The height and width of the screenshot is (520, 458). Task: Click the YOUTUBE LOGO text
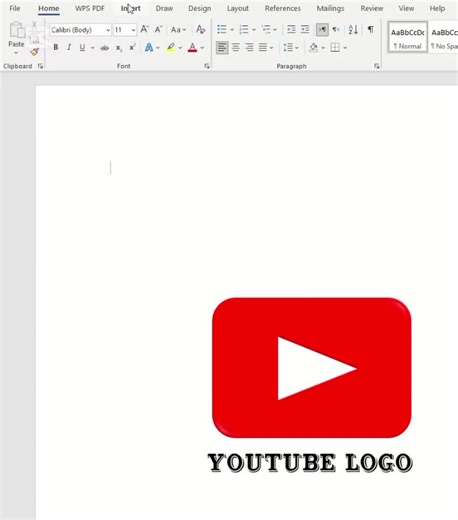coord(310,463)
